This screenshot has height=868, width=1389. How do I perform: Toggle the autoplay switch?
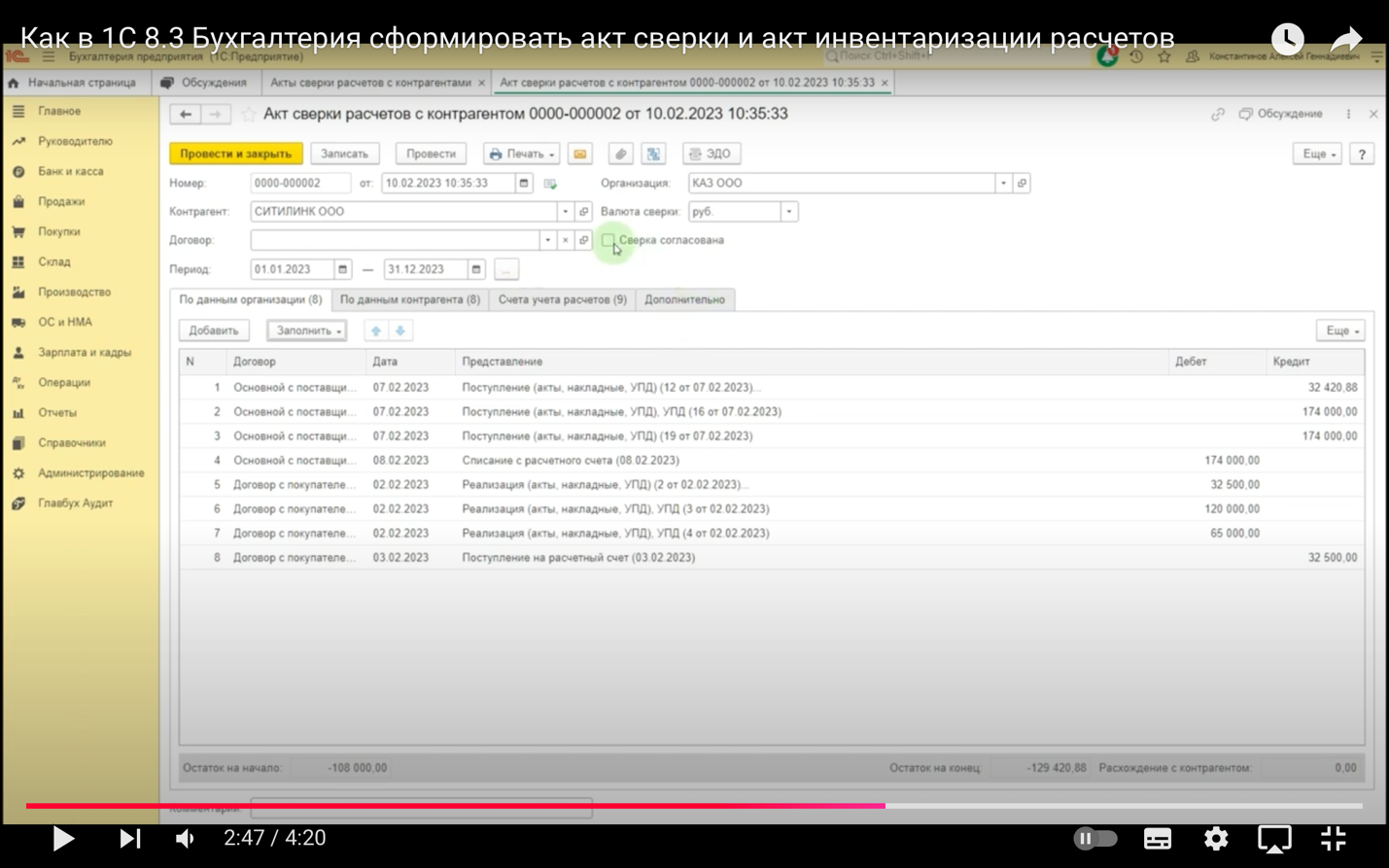(x=1095, y=838)
